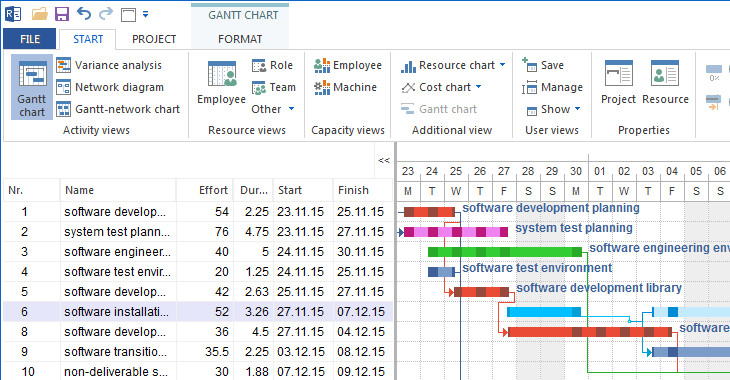Screen dimensions: 730x380
Task: Click the green software engineering Gantt bar
Action: click(x=505, y=252)
